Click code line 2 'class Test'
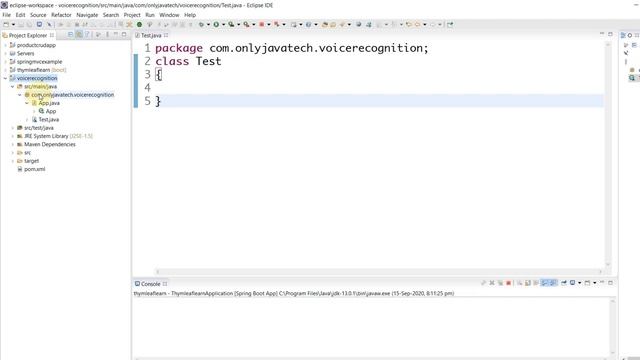This screenshot has width=640, height=360. 188,61
